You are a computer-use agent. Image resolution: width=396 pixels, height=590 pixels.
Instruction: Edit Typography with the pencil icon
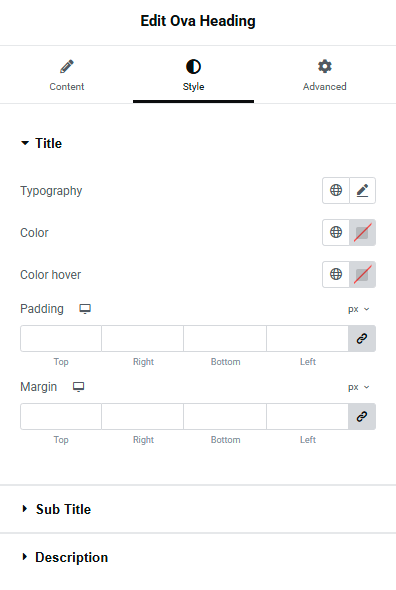362,190
